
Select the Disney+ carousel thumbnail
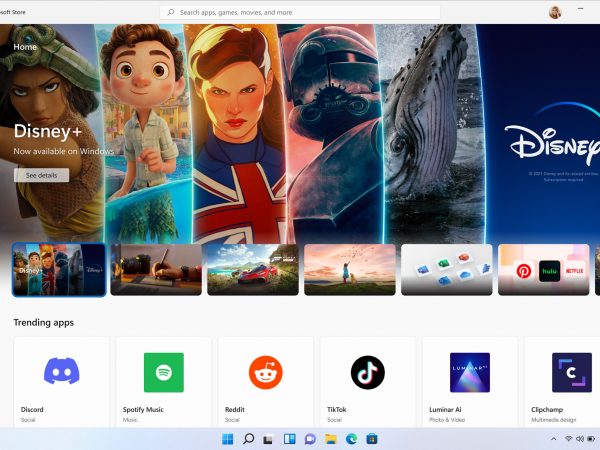pos(59,270)
